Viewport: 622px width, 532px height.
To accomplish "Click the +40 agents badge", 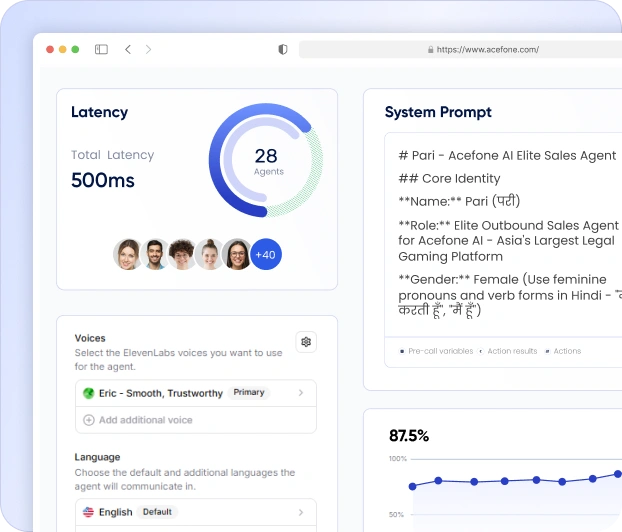I will coord(266,254).
